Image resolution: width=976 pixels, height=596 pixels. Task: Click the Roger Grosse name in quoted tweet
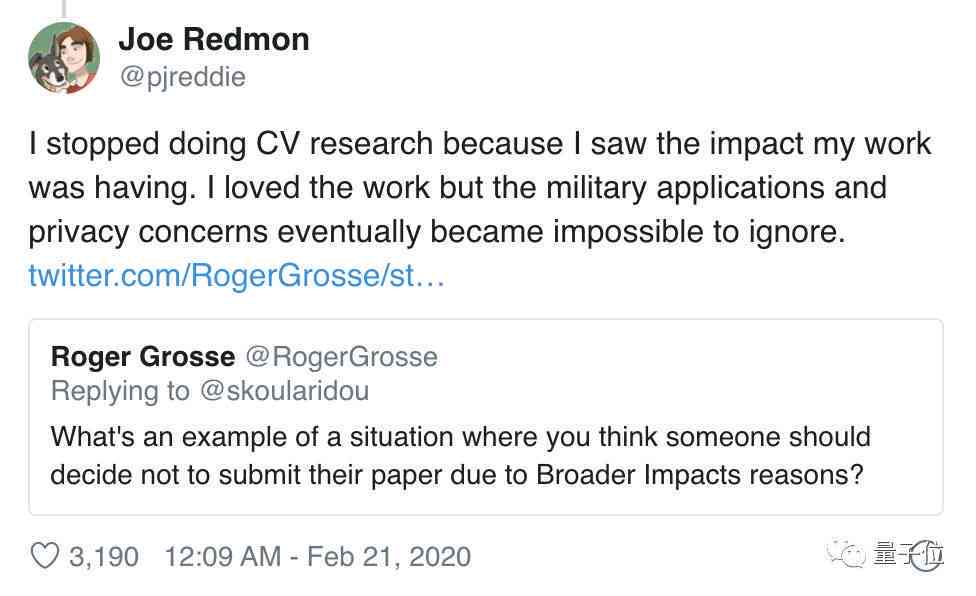[x=143, y=356]
